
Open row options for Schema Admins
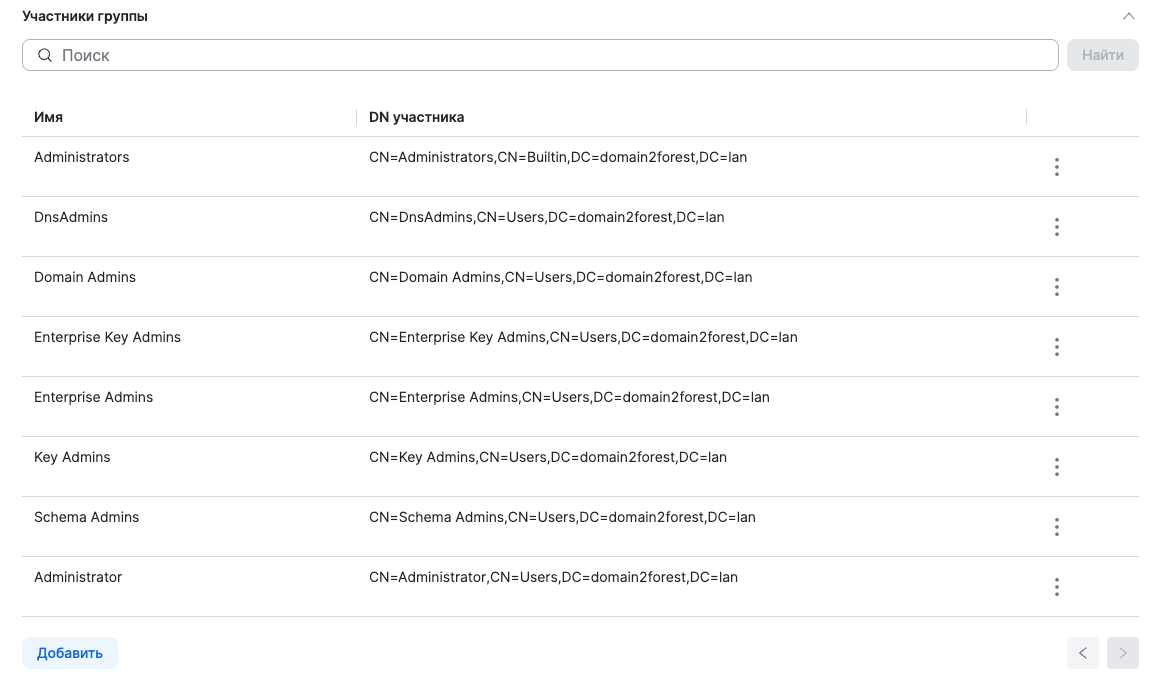click(1056, 527)
